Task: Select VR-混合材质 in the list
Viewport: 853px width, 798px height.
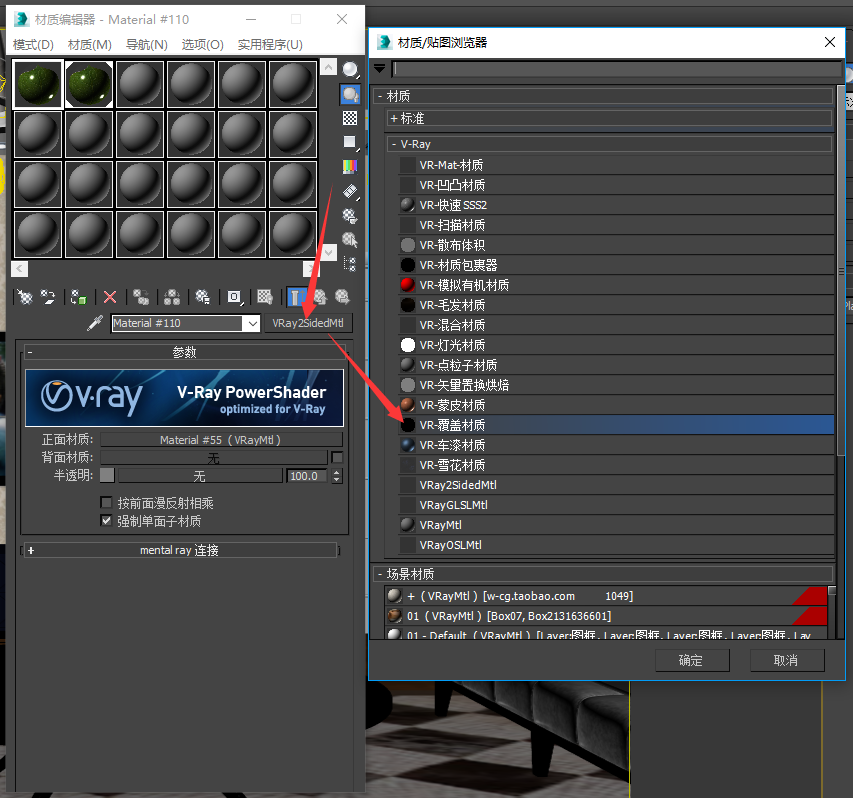Action: point(616,325)
